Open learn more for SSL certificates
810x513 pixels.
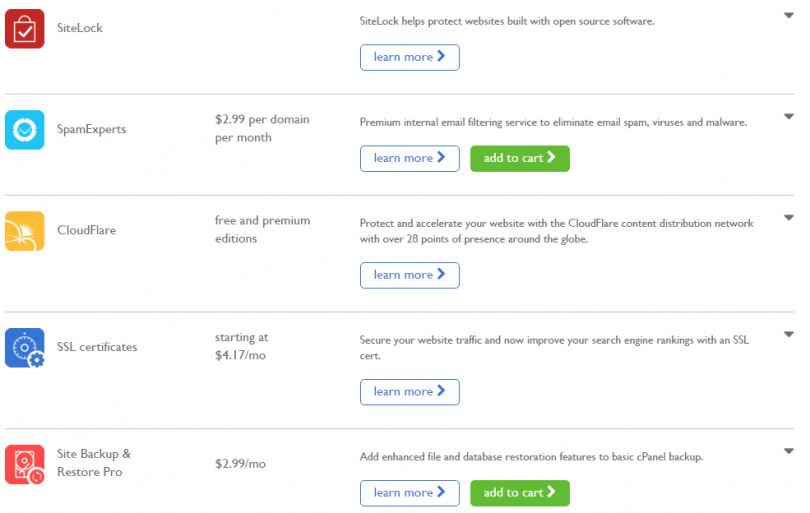click(x=409, y=392)
